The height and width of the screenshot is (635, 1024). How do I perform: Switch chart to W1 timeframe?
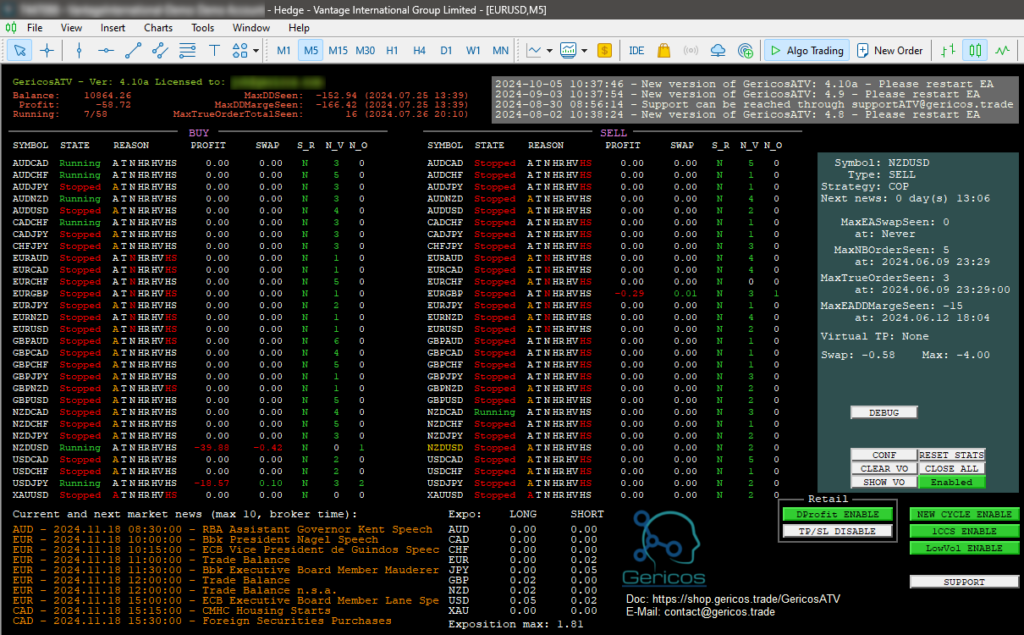coord(473,50)
